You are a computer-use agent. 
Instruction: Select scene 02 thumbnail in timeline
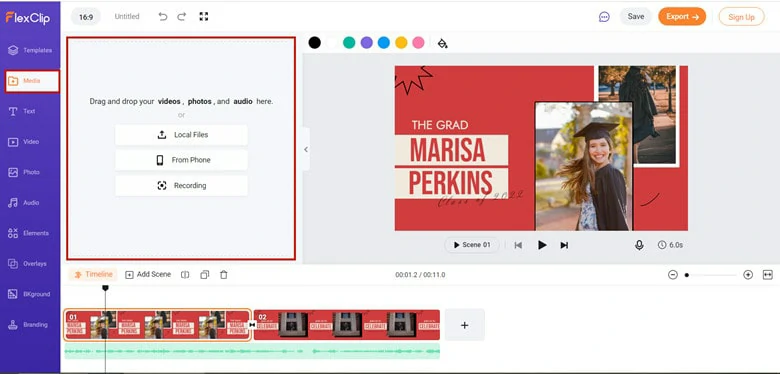[347, 325]
